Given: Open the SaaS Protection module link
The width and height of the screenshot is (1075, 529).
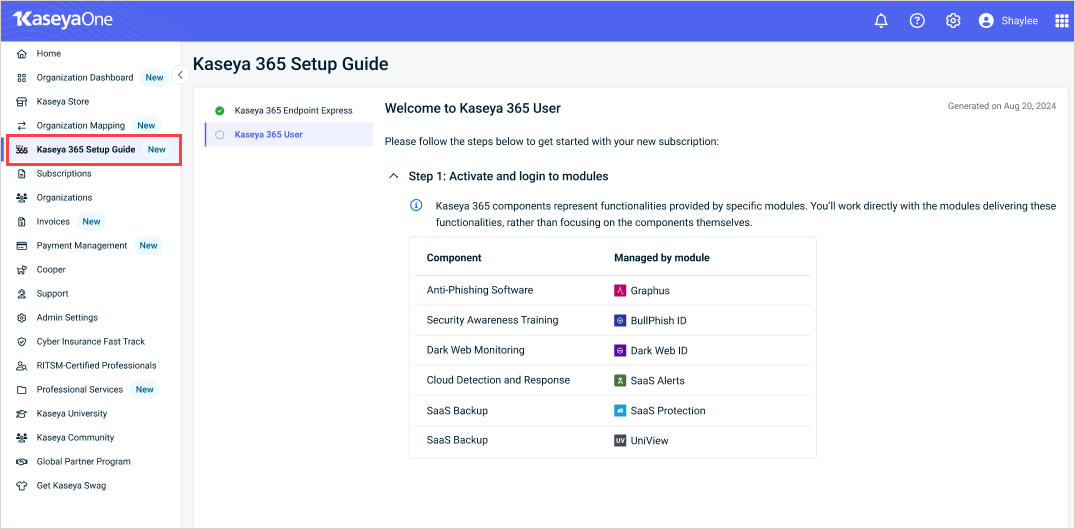Looking at the screenshot, I should (x=668, y=410).
